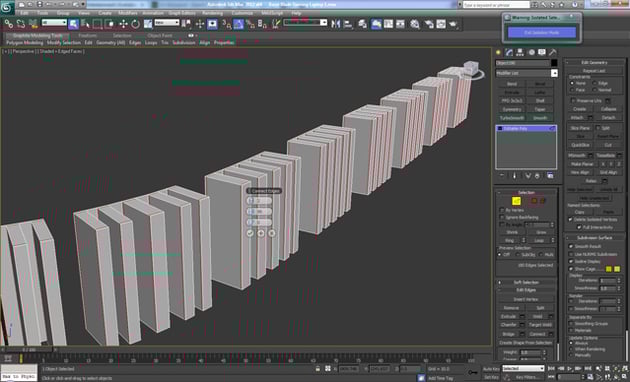Click Configure Modifier Sets icon
The height and width of the screenshot is (382, 630).
550,176
